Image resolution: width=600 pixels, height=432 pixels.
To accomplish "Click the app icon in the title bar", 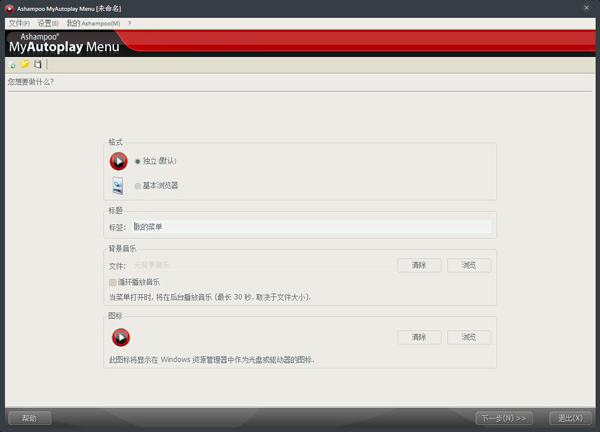I will tap(10, 8).
